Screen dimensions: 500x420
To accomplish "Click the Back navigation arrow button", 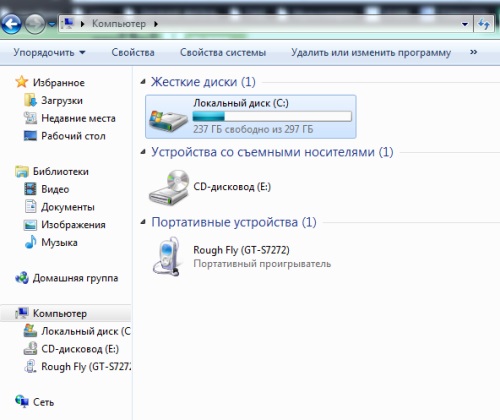I will (11, 24).
